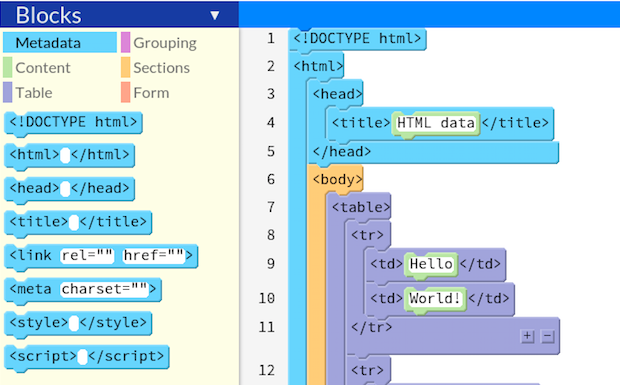Image resolution: width=620 pixels, height=385 pixels.
Task: Select the <html> block on line 2
Action: point(318,66)
